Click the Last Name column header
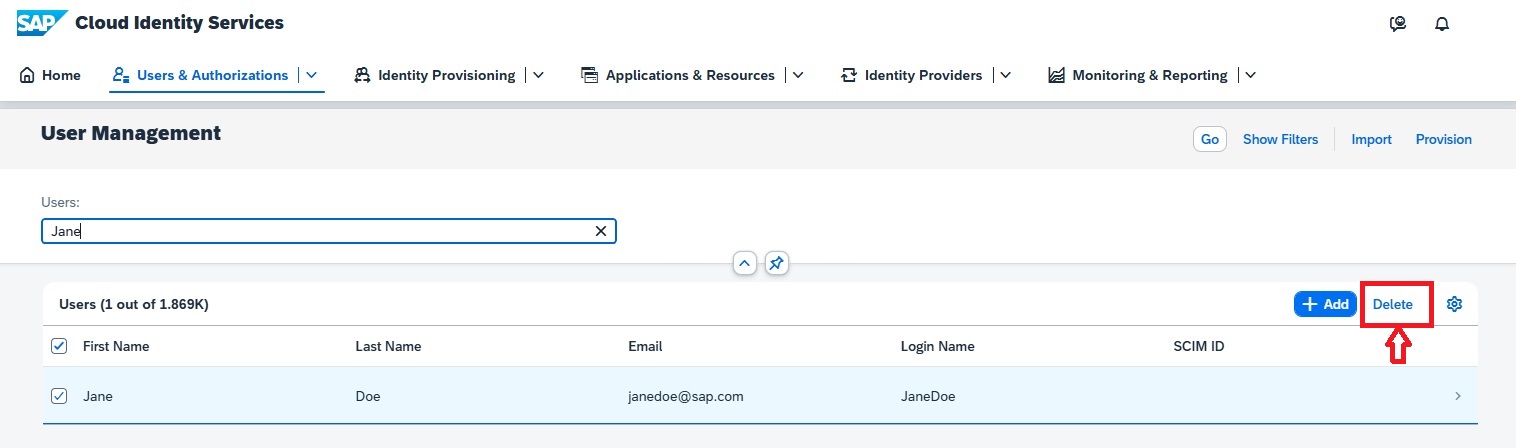The image size is (1516, 448). 388,346
